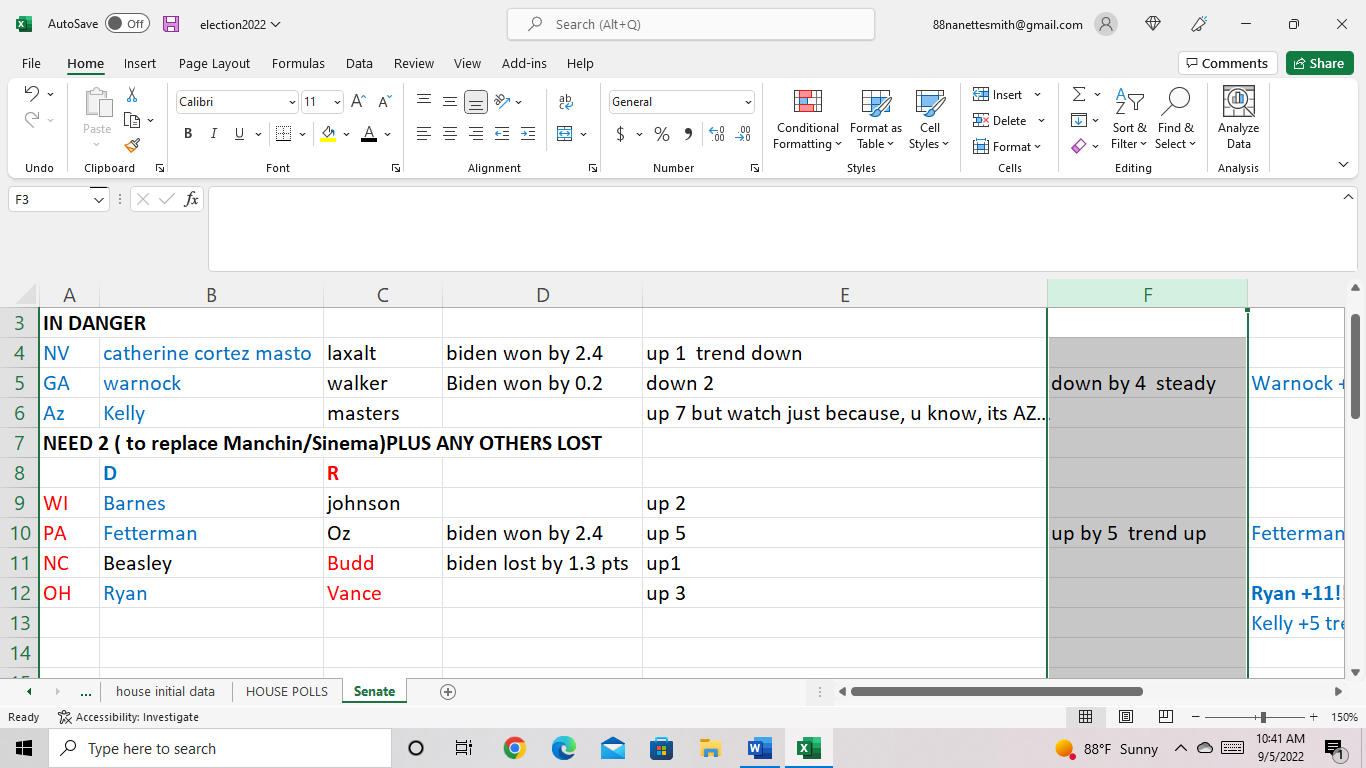Image resolution: width=1366 pixels, height=768 pixels.
Task: Toggle the AutoSave switch
Action: pos(127,24)
